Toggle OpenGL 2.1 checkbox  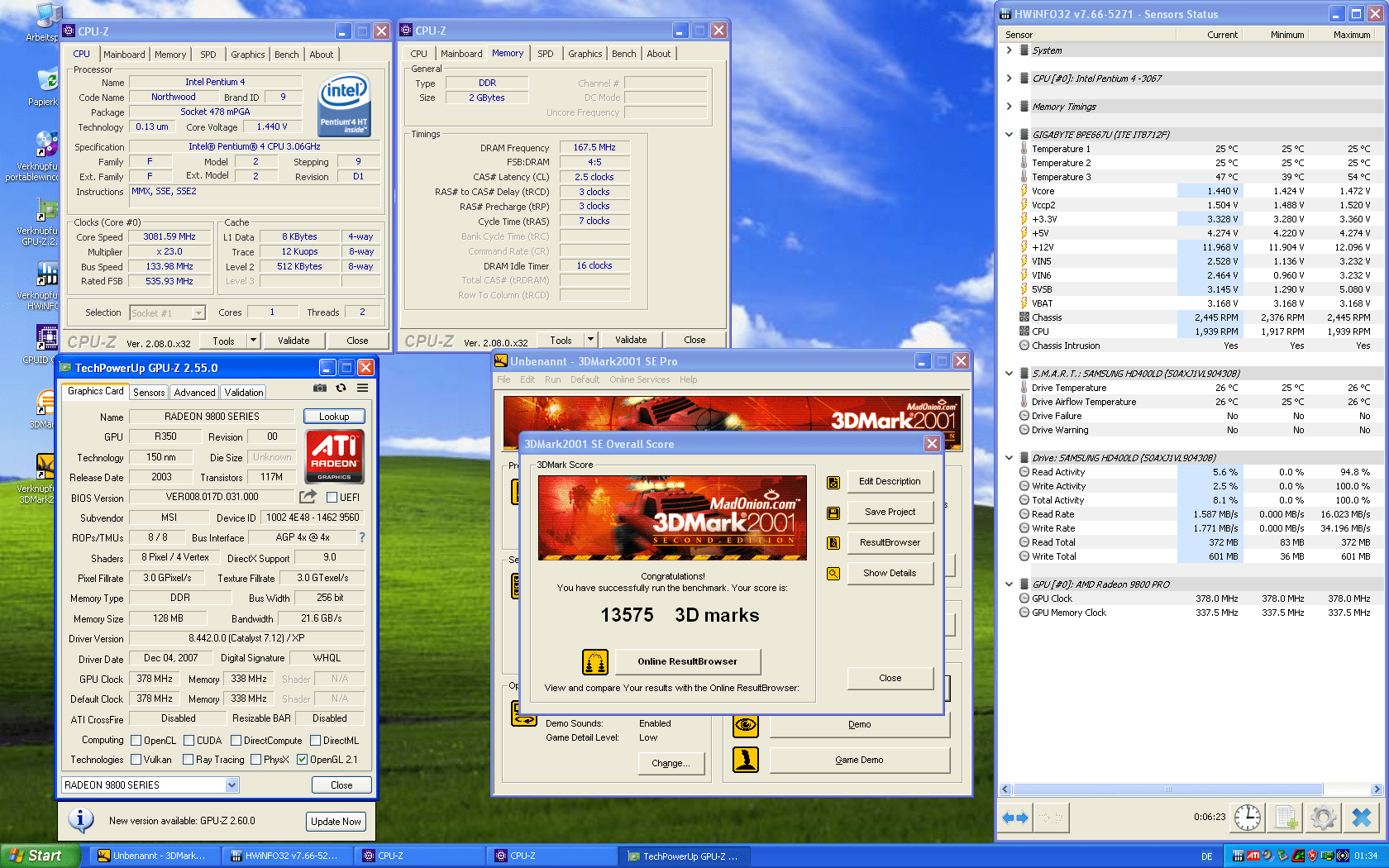pos(302,760)
